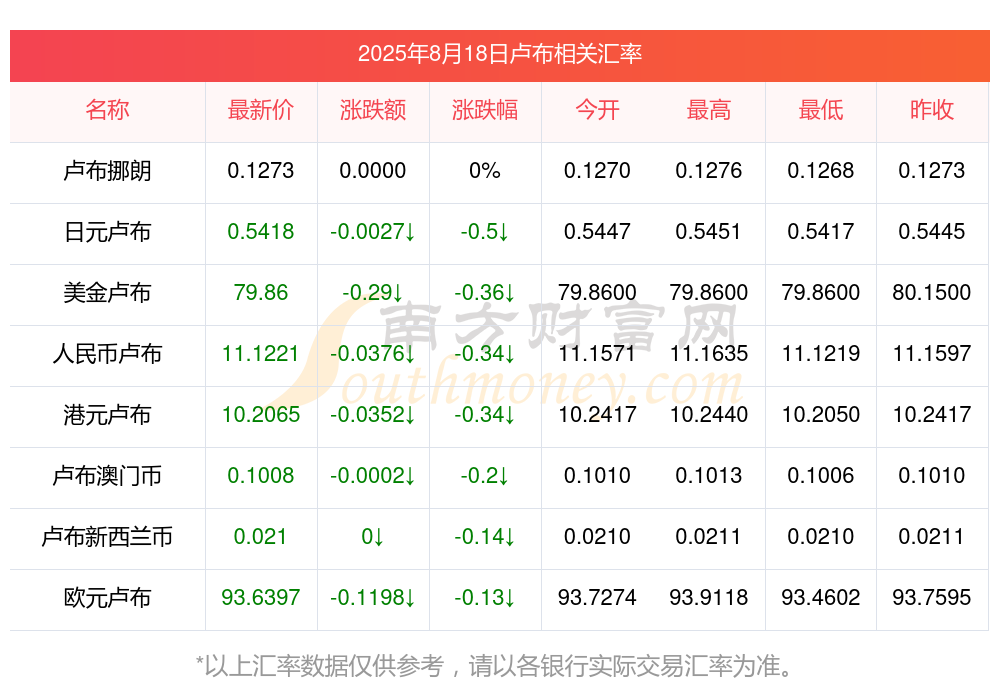Click opening price 0.5447
1000x698 pixels.
coord(597,232)
